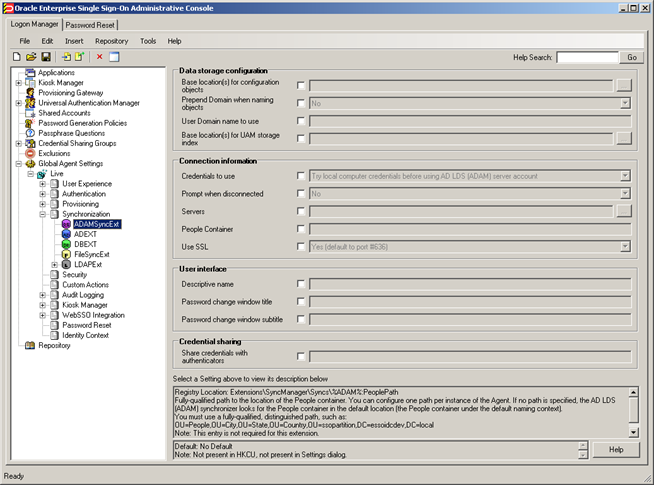The image size is (654, 485).
Task: Click the Security page icon
Action: coord(54,274)
